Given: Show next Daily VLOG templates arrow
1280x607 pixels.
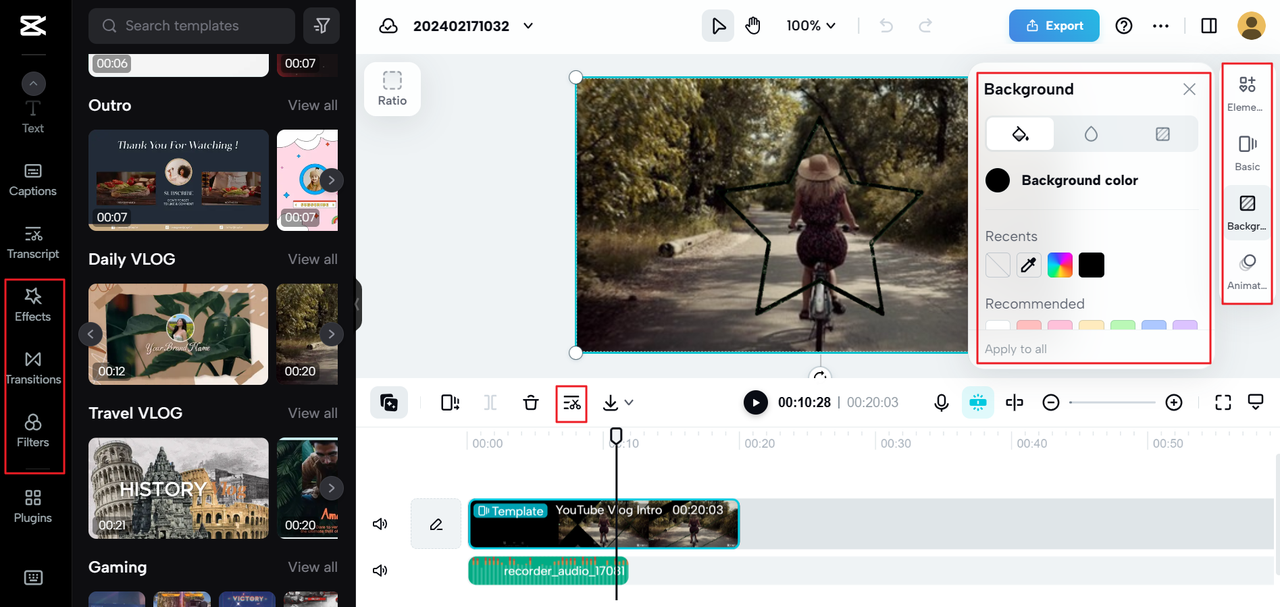Looking at the screenshot, I should pyautogui.click(x=331, y=334).
